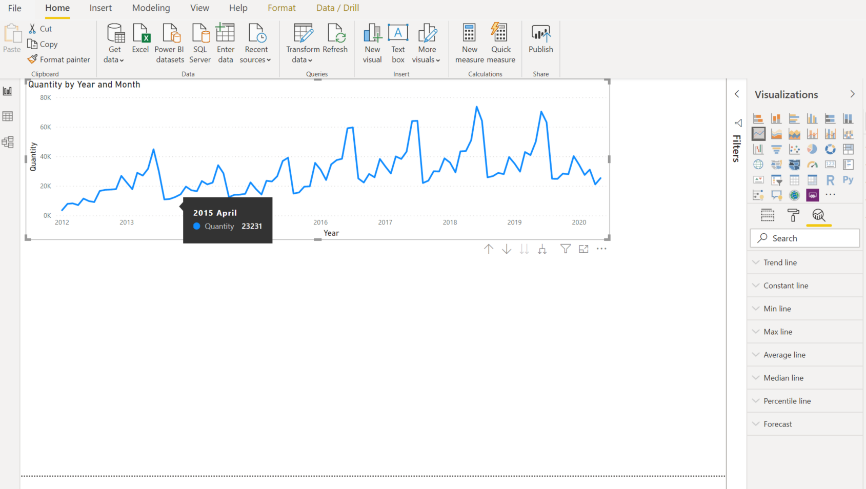Turn on drill down mode arrow
The width and height of the screenshot is (866, 489).
click(506, 249)
